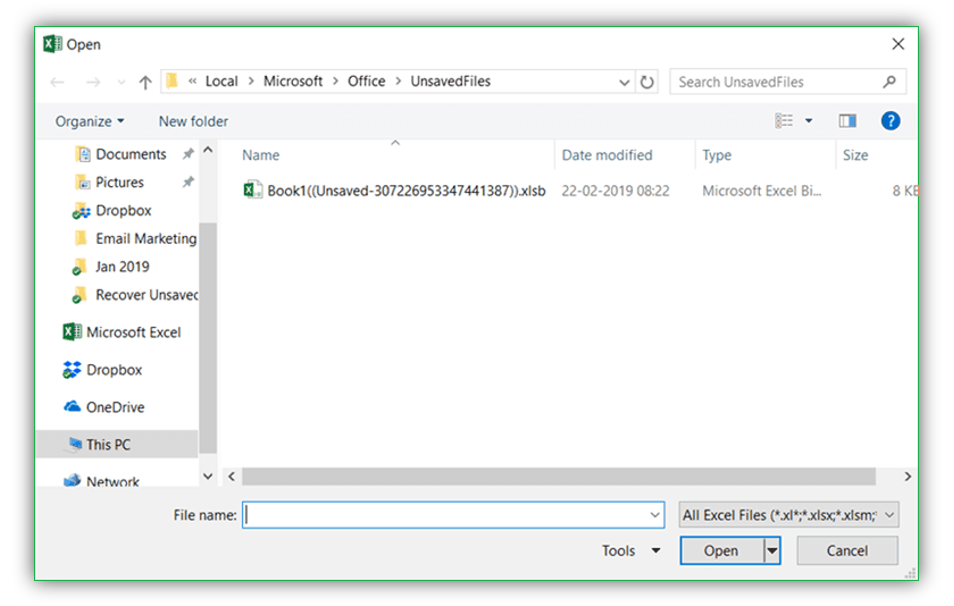
Task: Click the back navigation arrow
Action: [57, 81]
